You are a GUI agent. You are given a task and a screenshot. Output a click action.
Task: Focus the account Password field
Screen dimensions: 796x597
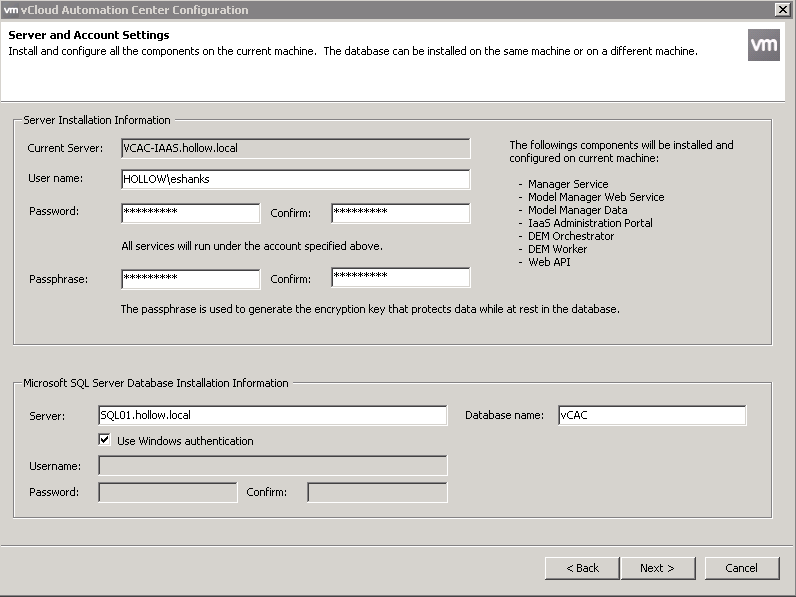pos(190,213)
